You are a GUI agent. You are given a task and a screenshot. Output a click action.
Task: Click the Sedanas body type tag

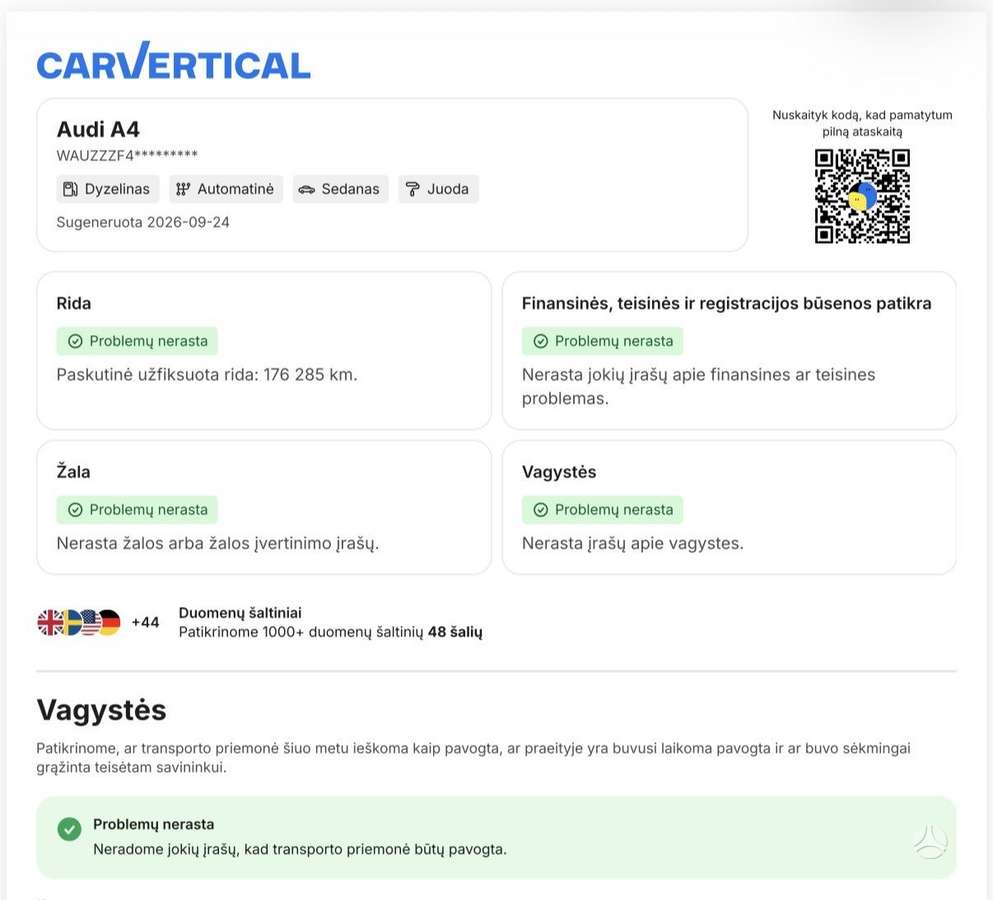340,189
